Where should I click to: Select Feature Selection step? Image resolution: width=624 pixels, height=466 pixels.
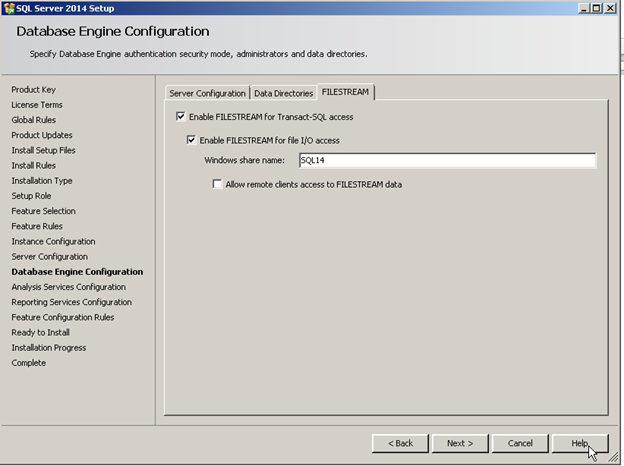(43, 211)
